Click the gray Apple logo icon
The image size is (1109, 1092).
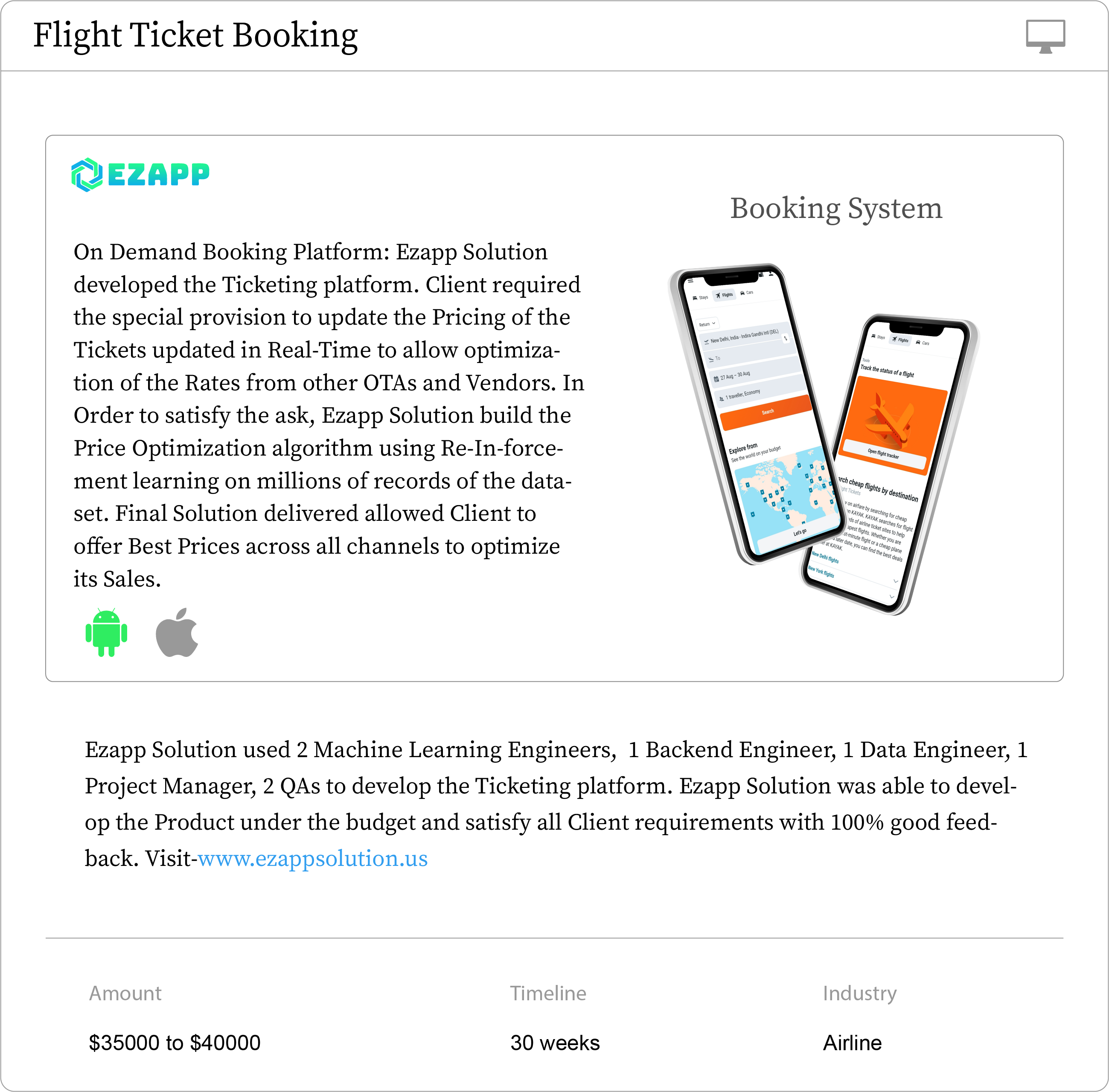coord(177,632)
